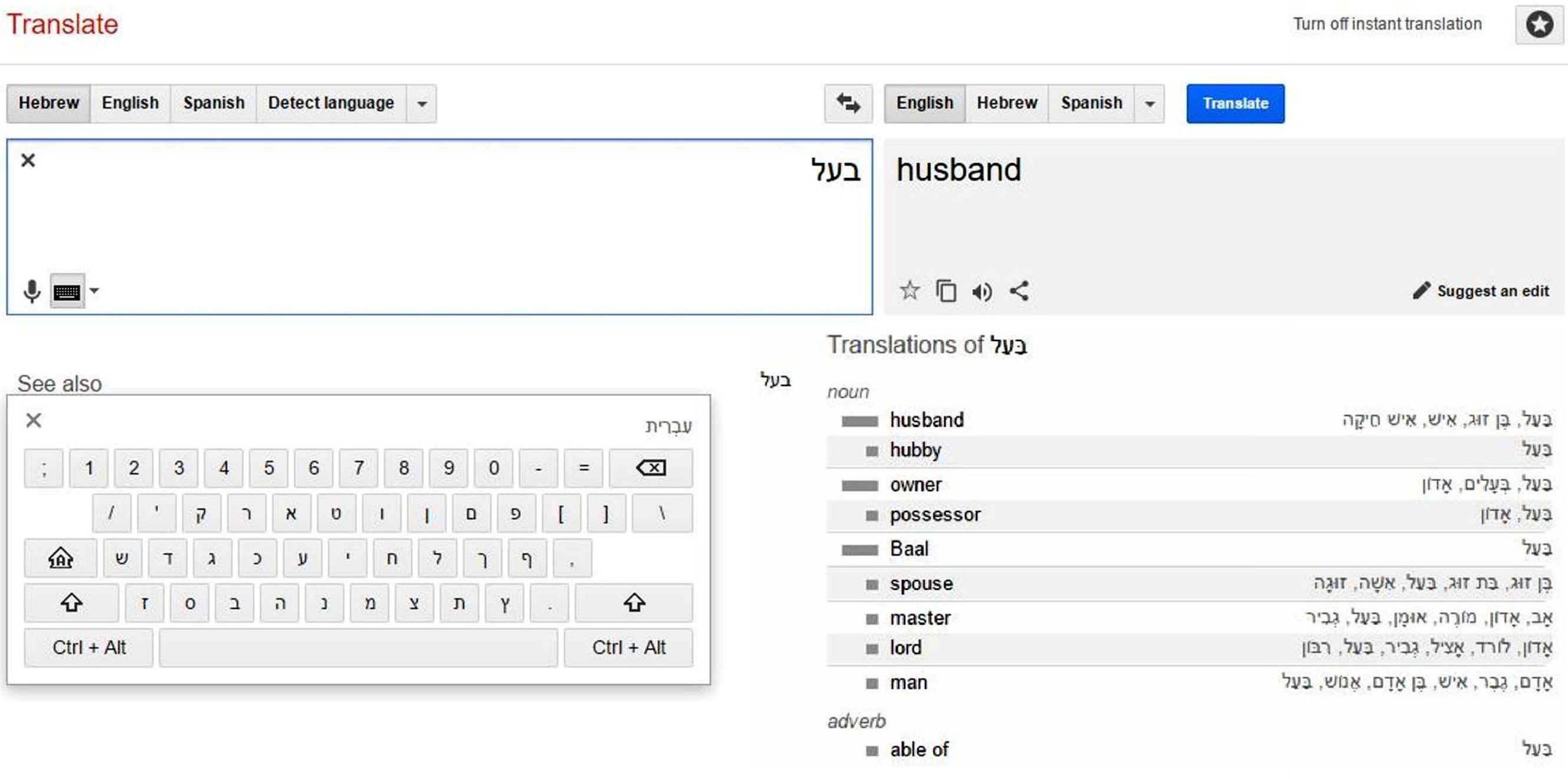Tap the ע key on virtual keyboard

[302, 557]
